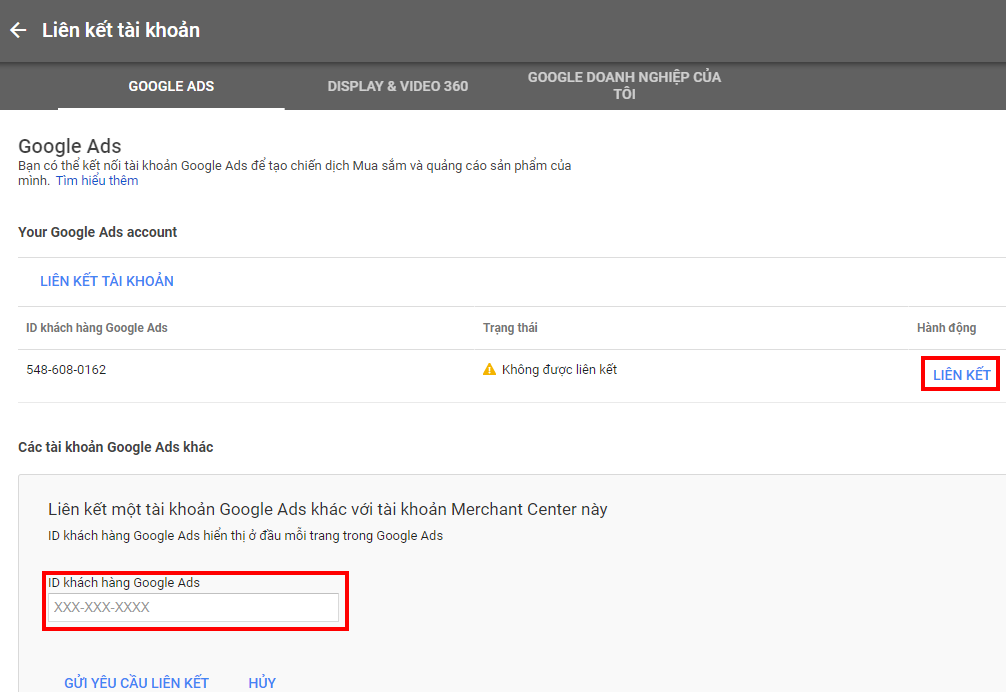Click the yellow warning status icon
This screenshot has height=692, width=1006.
[x=489, y=370]
